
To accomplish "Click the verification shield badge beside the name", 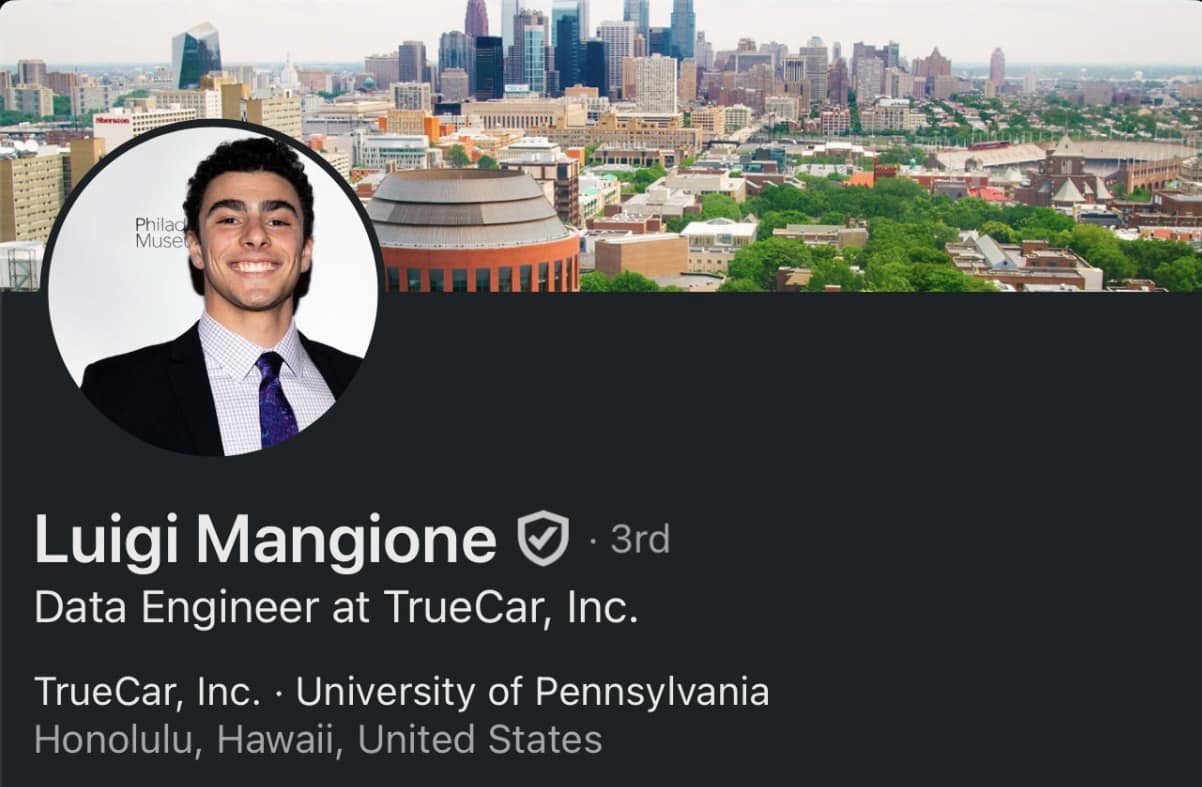I will [x=543, y=538].
